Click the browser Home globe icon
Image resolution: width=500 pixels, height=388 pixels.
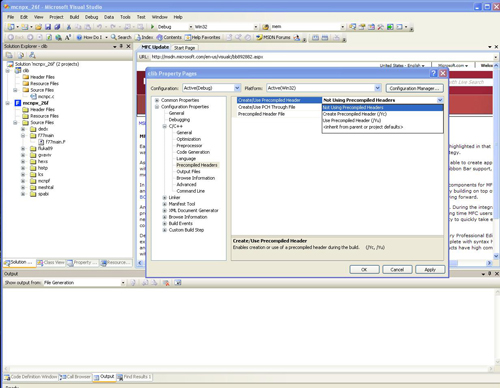58,37
